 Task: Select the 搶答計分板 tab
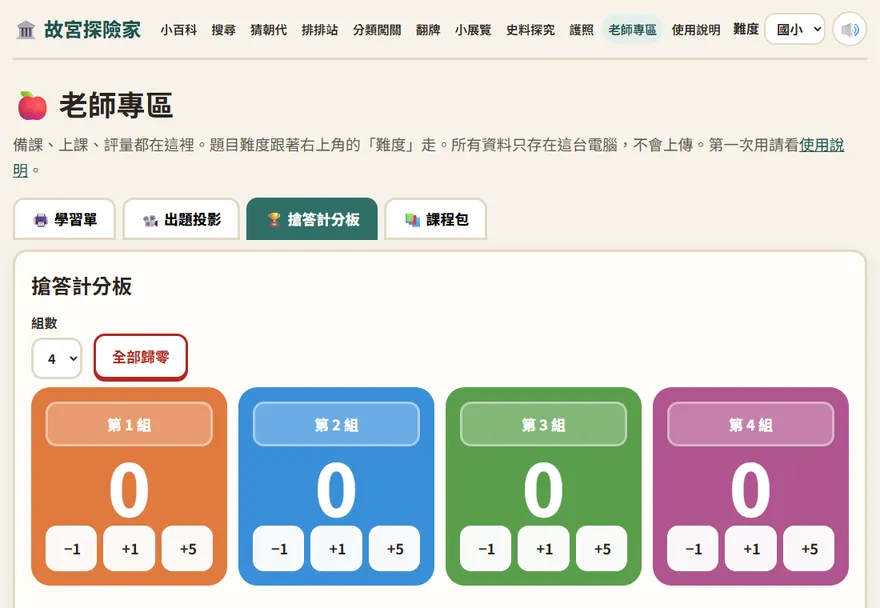tap(312, 219)
